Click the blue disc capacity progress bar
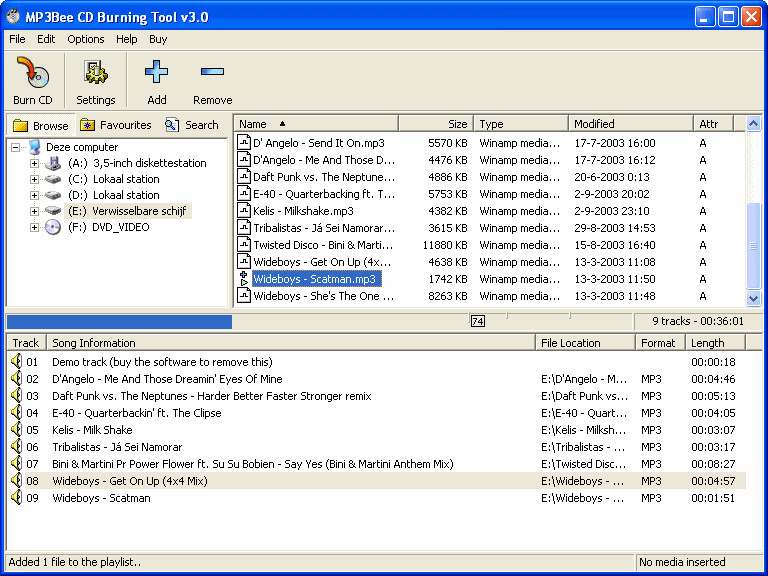 point(119,321)
